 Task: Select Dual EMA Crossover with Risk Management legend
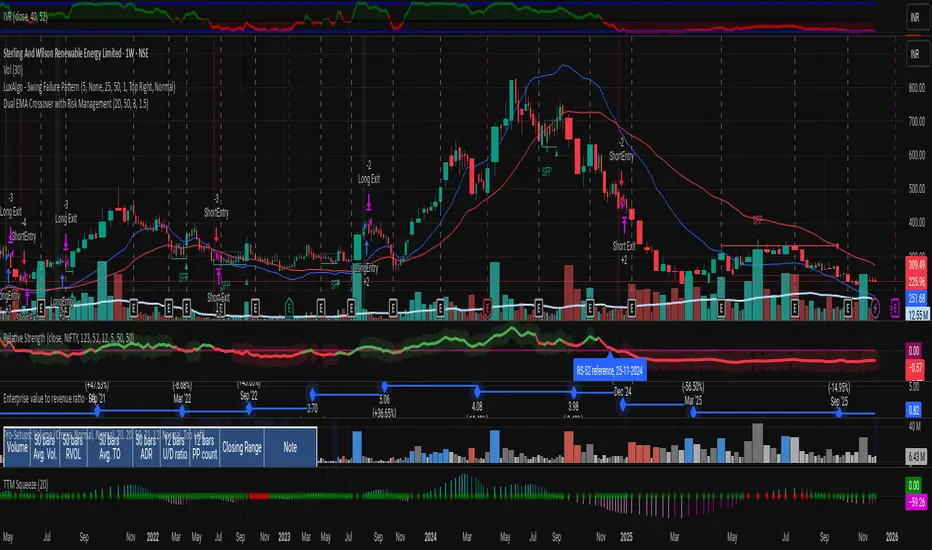point(75,103)
